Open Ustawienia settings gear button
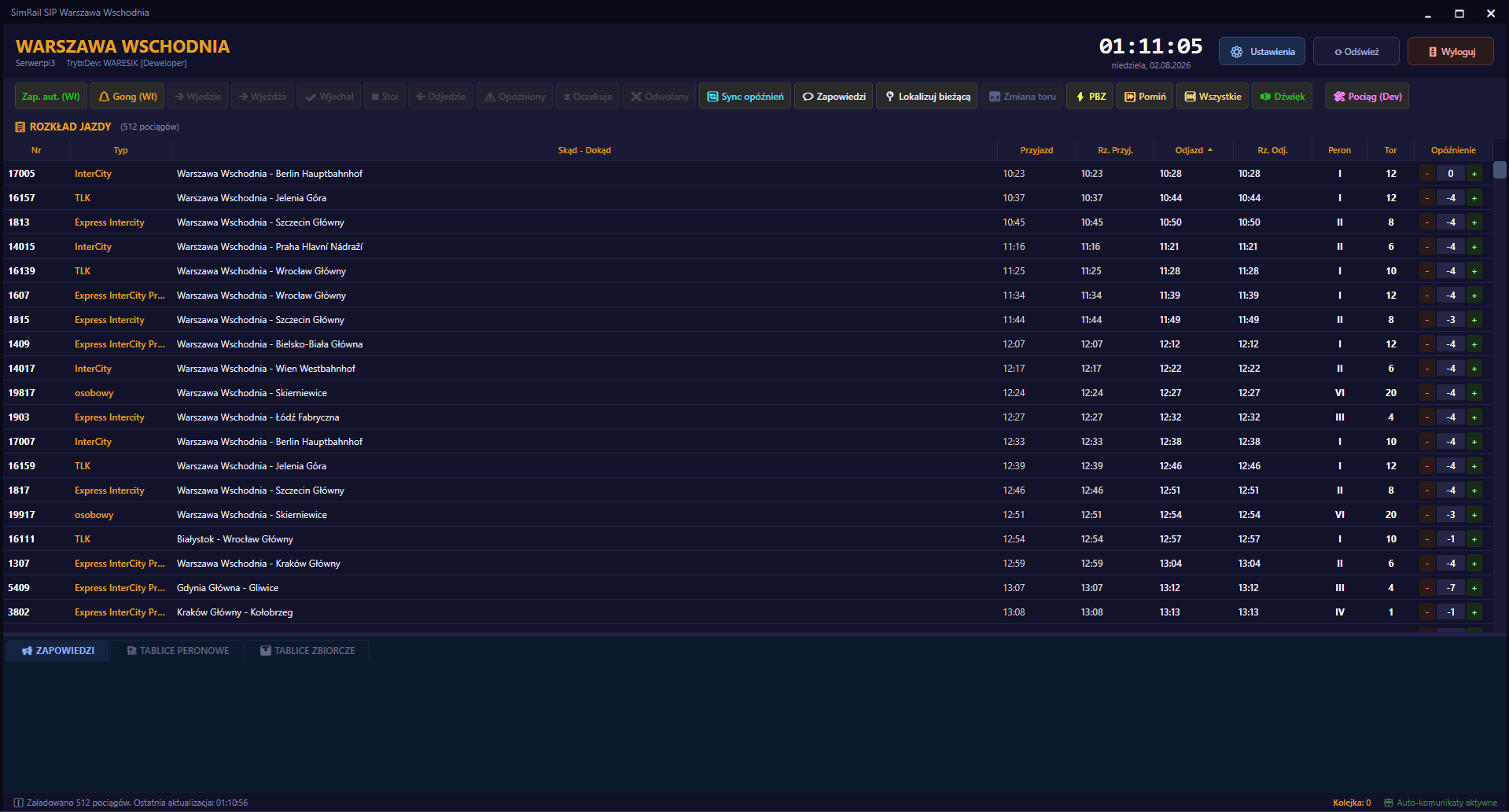This screenshot has height=812, width=1509. coord(1261,52)
